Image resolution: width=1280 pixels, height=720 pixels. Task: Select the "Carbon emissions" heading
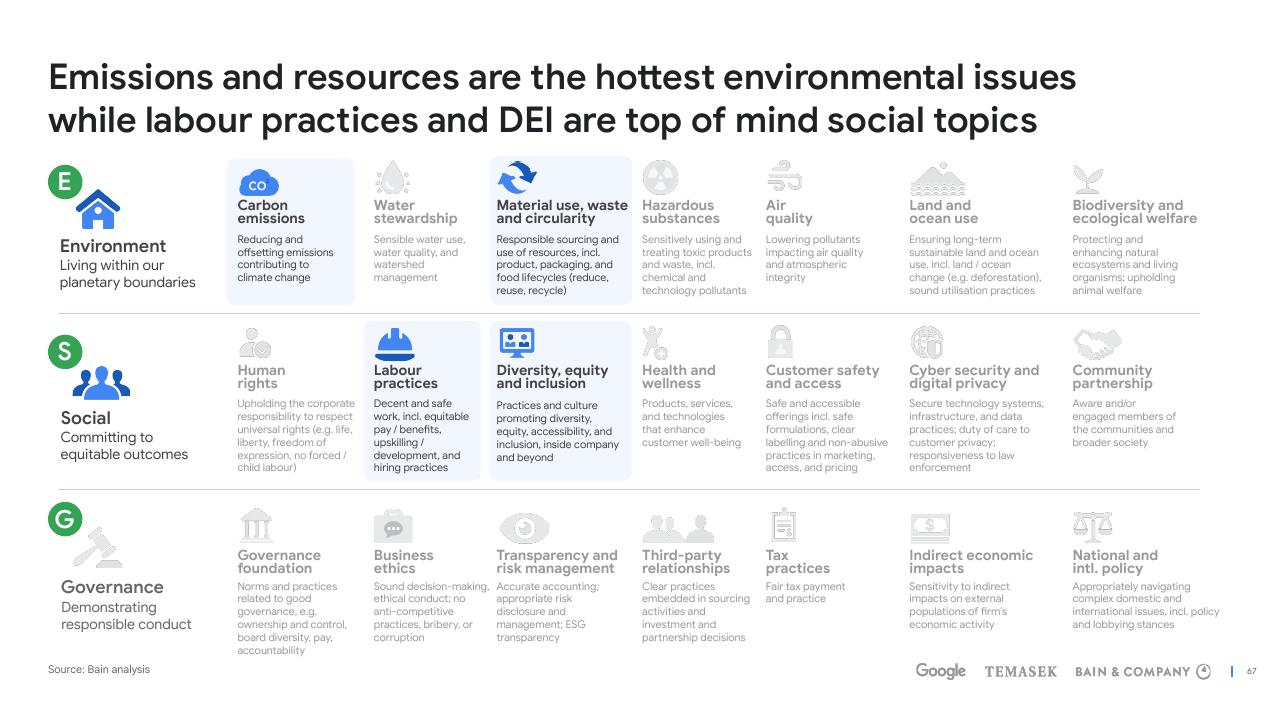coord(271,212)
